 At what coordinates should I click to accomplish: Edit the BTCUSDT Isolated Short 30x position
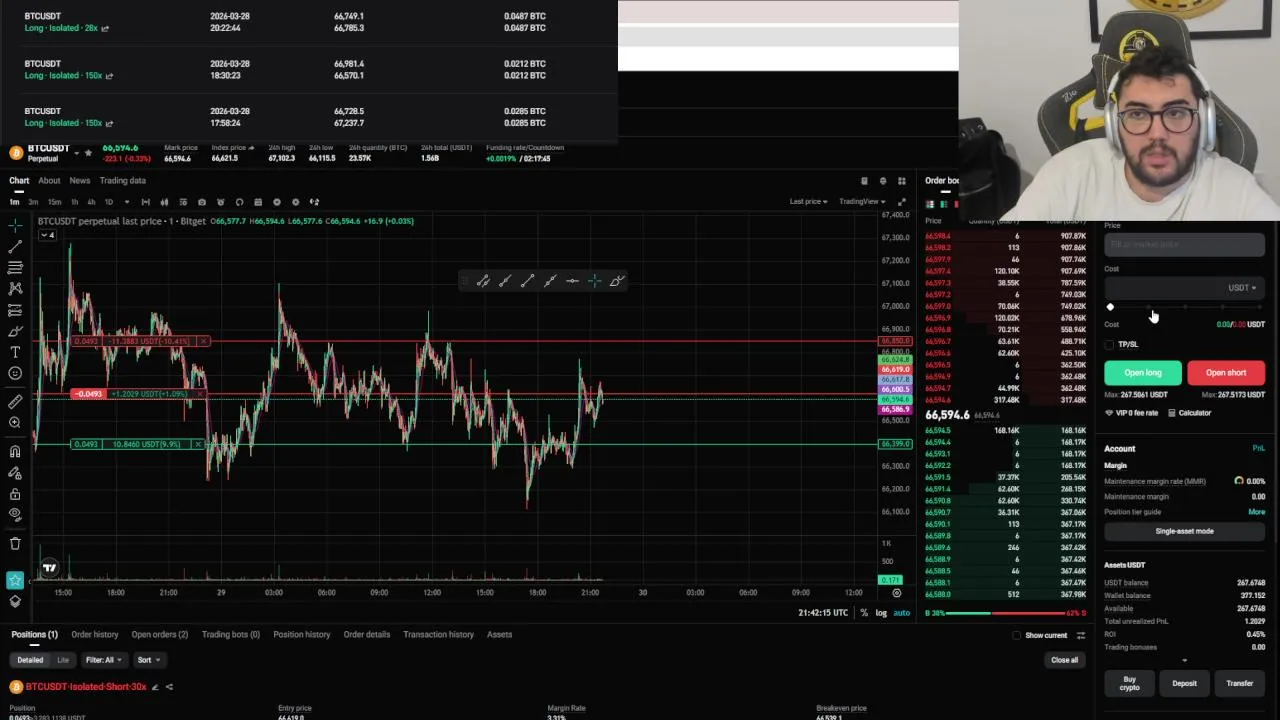(155, 687)
